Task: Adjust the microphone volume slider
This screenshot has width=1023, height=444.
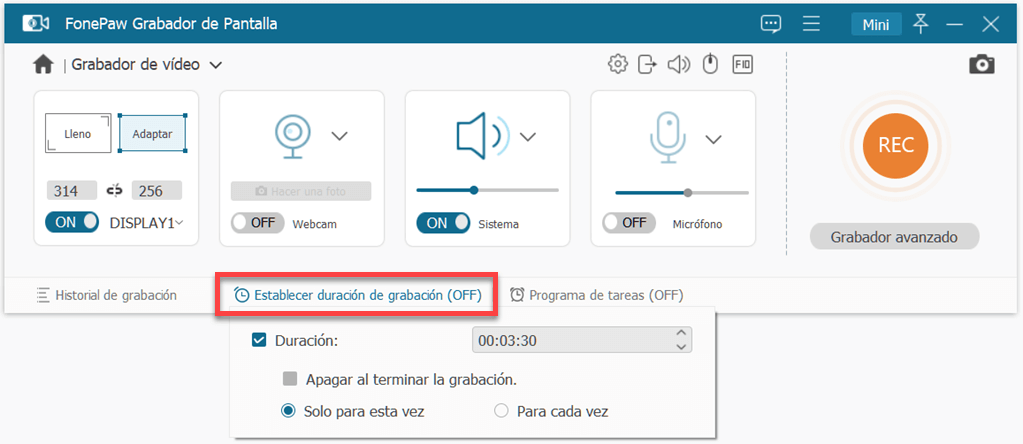Action: coord(682,193)
